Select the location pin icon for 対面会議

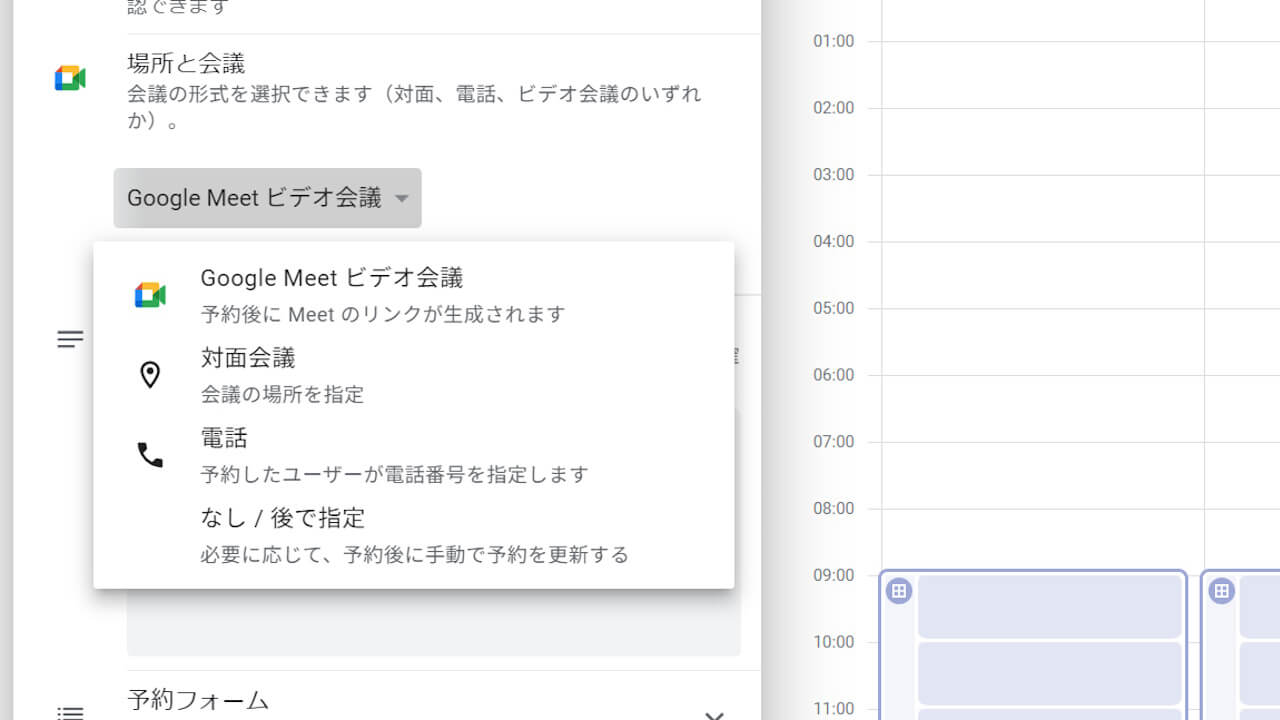click(150, 374)
